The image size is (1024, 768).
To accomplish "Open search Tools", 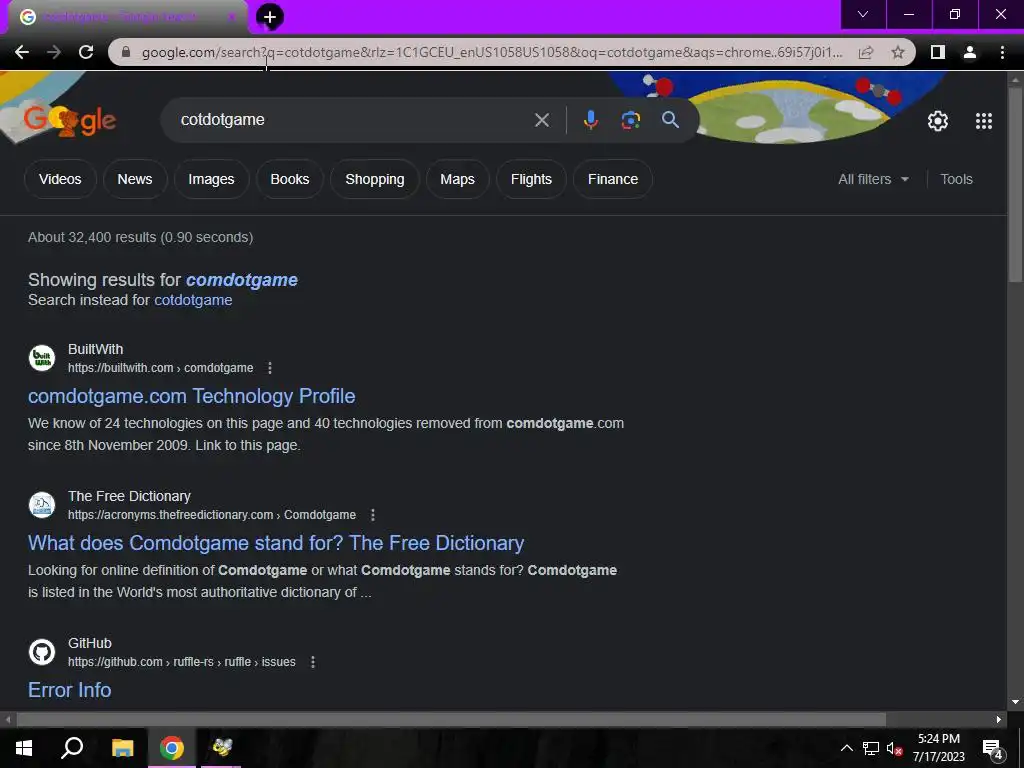I will pos(956,179).
